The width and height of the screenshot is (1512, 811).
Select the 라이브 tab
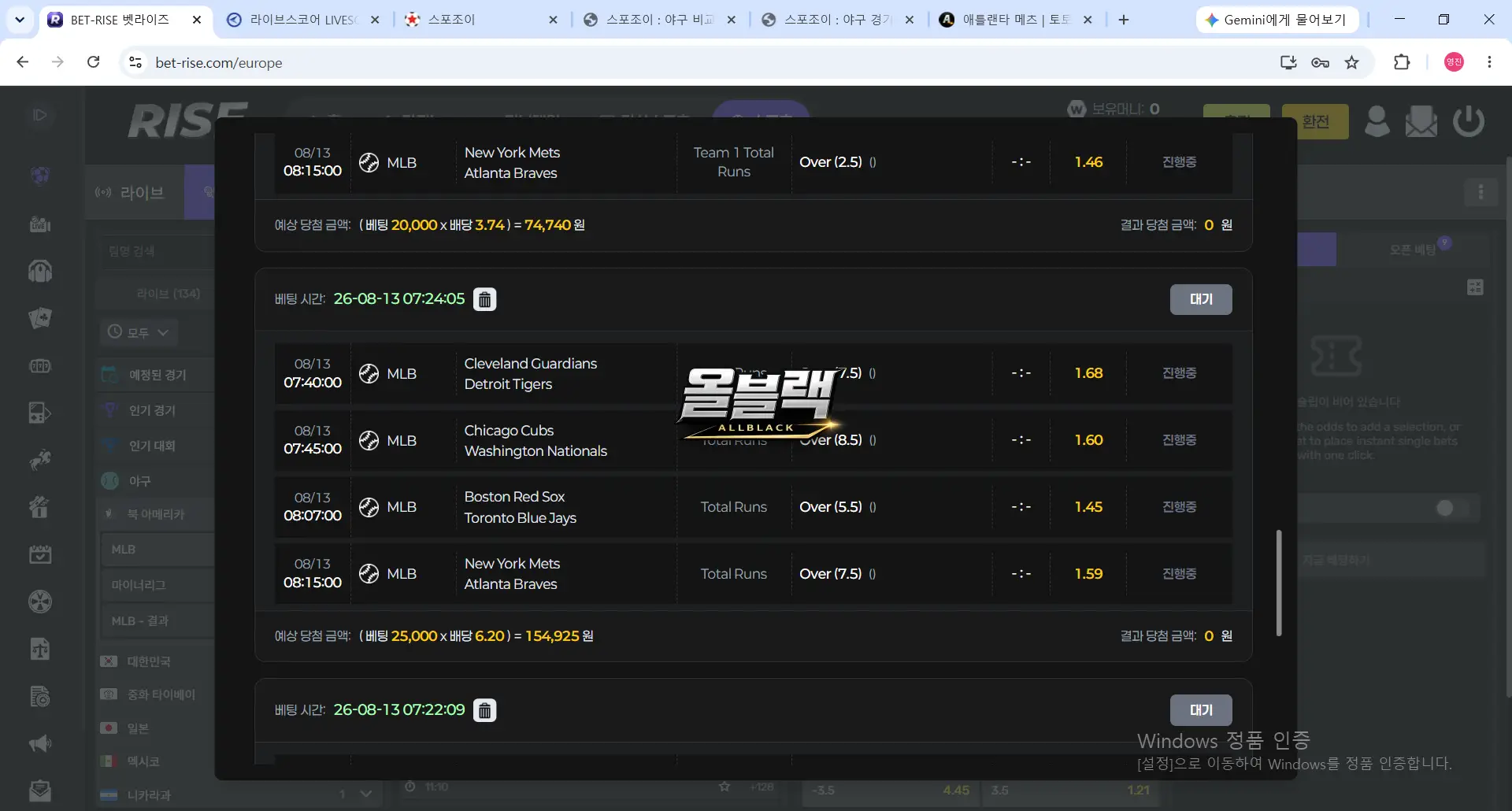coord(135,192)
